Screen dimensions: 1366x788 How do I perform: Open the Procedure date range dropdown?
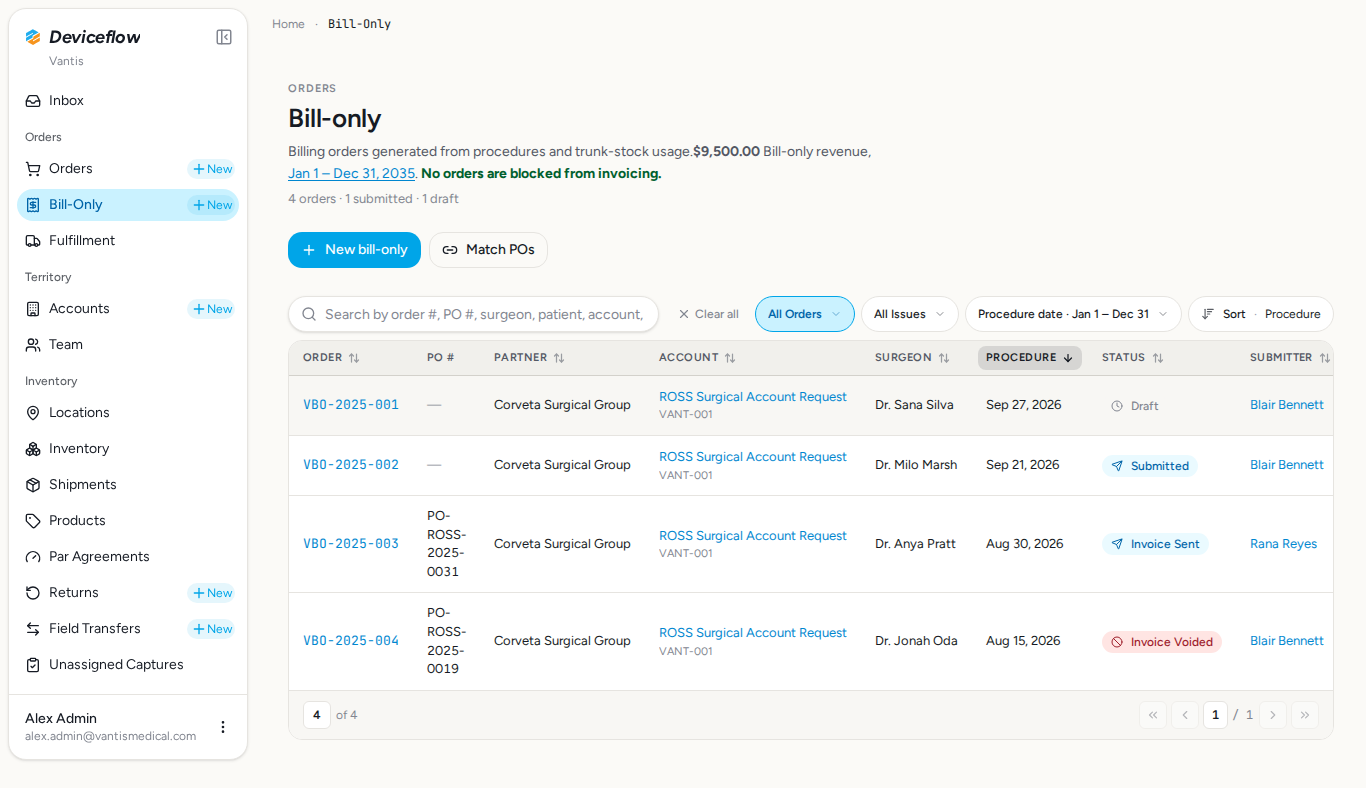coord(1073,314)
